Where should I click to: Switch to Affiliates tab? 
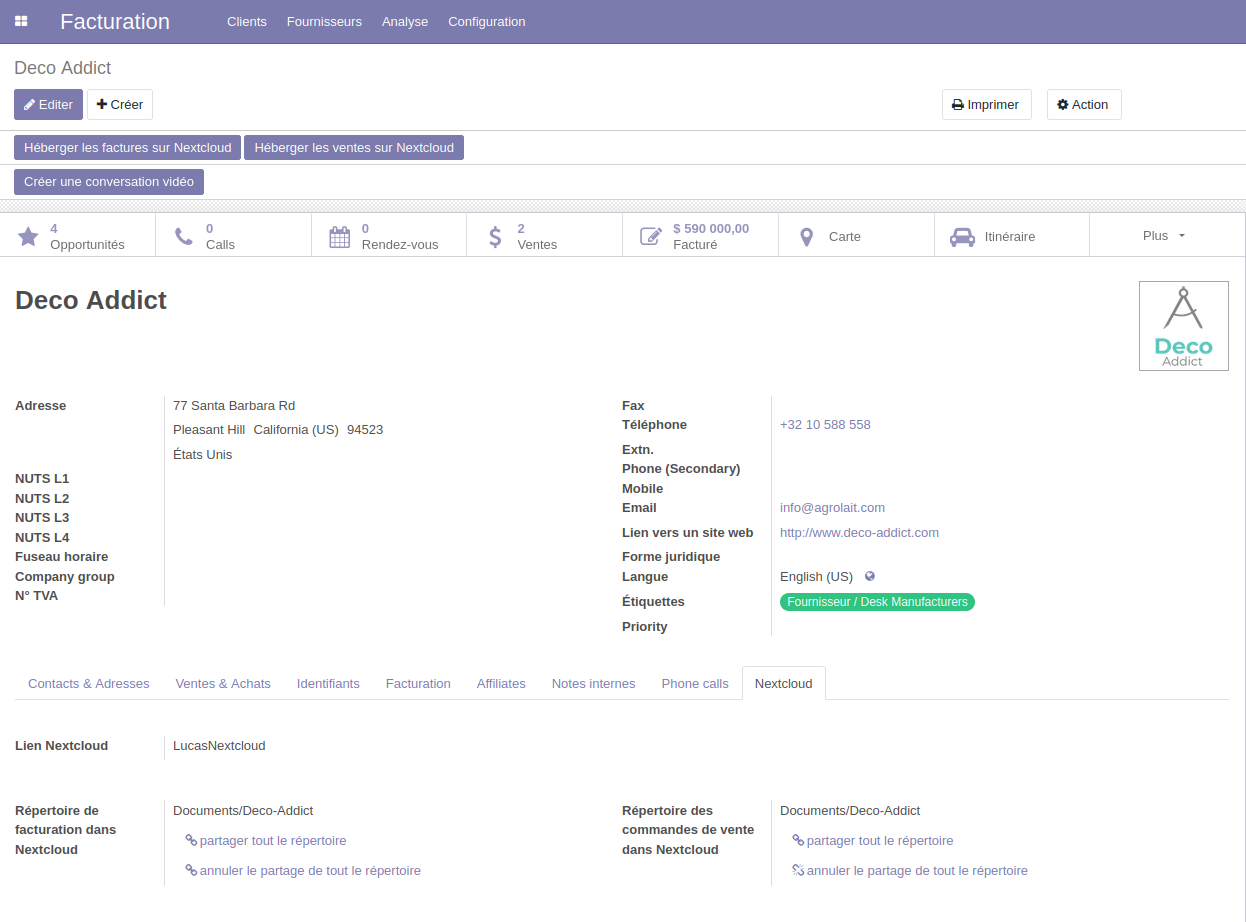[x=501, y=684]
